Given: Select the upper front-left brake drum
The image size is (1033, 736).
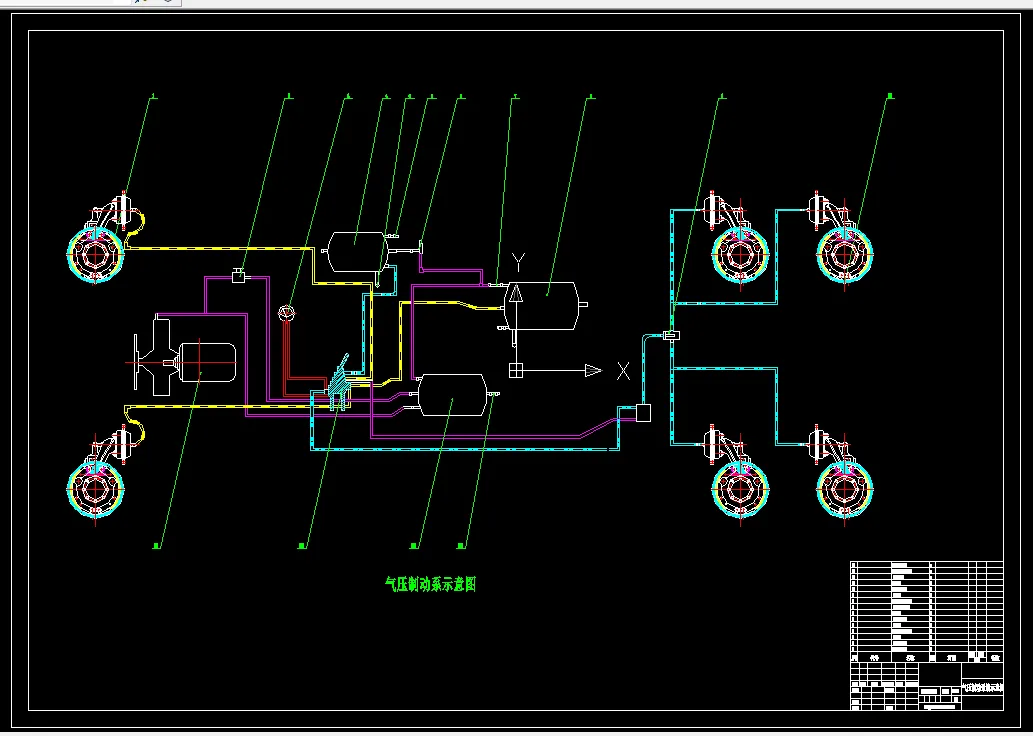Looking at the screenshot, I should pyautogui.click(x=96, y=255).
